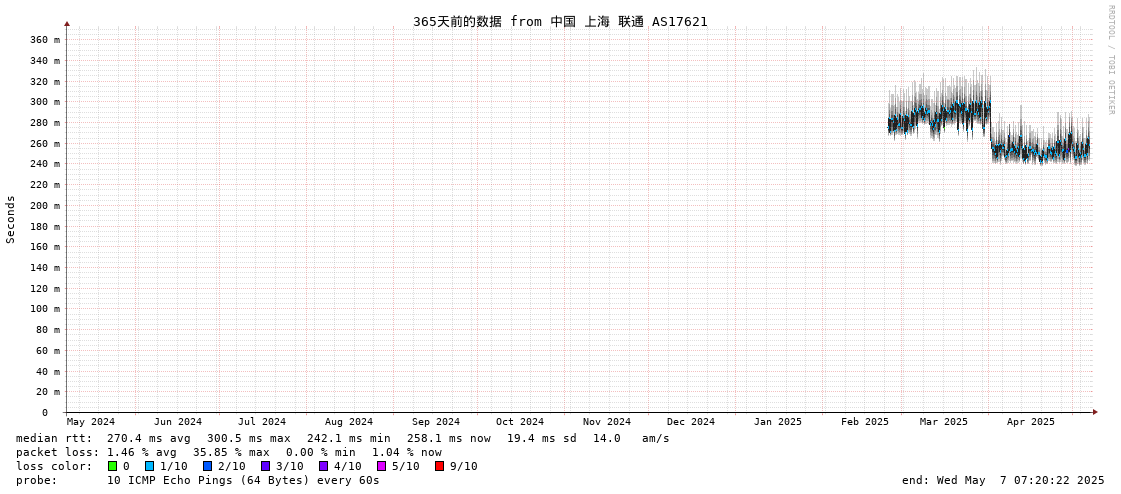Image resolution: width=1121 pixels, height=494 pixels.
Task: Click the 'Seconds' y-axis label
Action: pyautogui.click(x=11, y=219)
